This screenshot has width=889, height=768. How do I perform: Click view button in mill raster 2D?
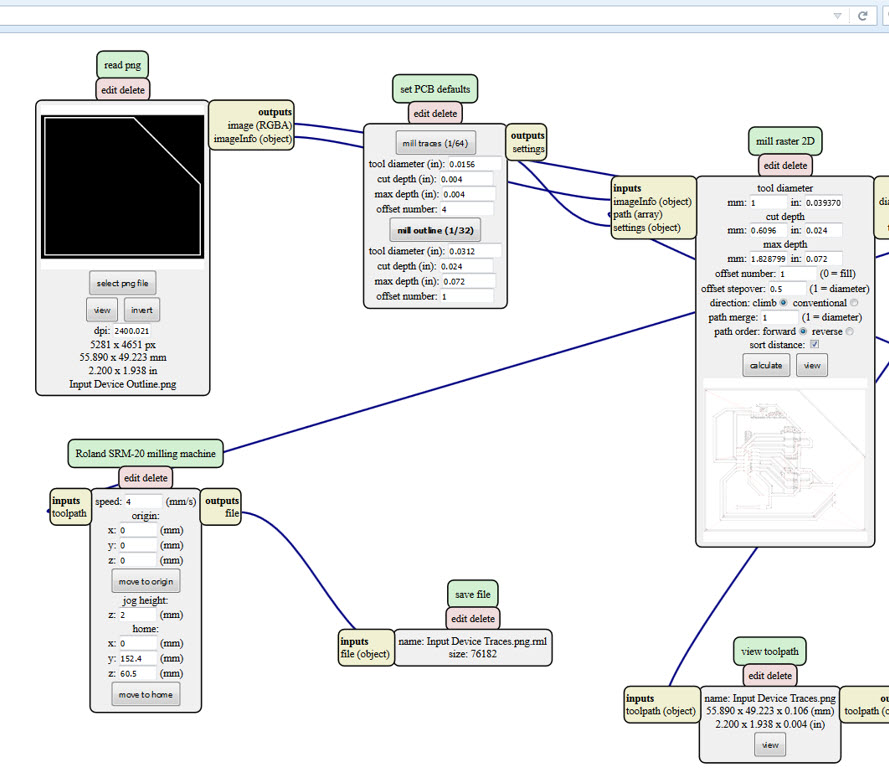coord(812,365)
